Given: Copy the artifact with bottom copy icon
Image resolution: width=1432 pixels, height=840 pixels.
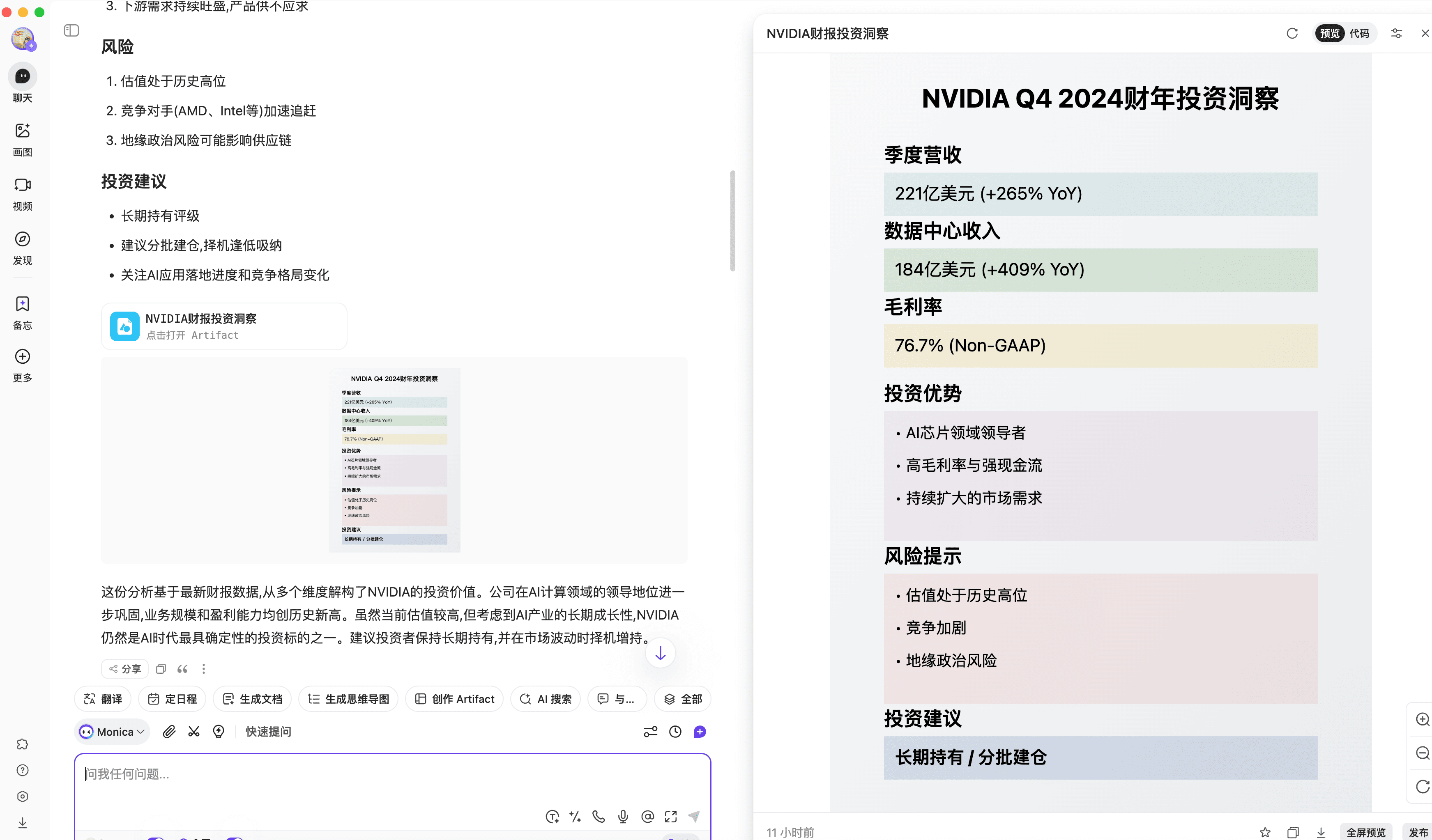Looking at the screenshot, I should (1293, 833).
